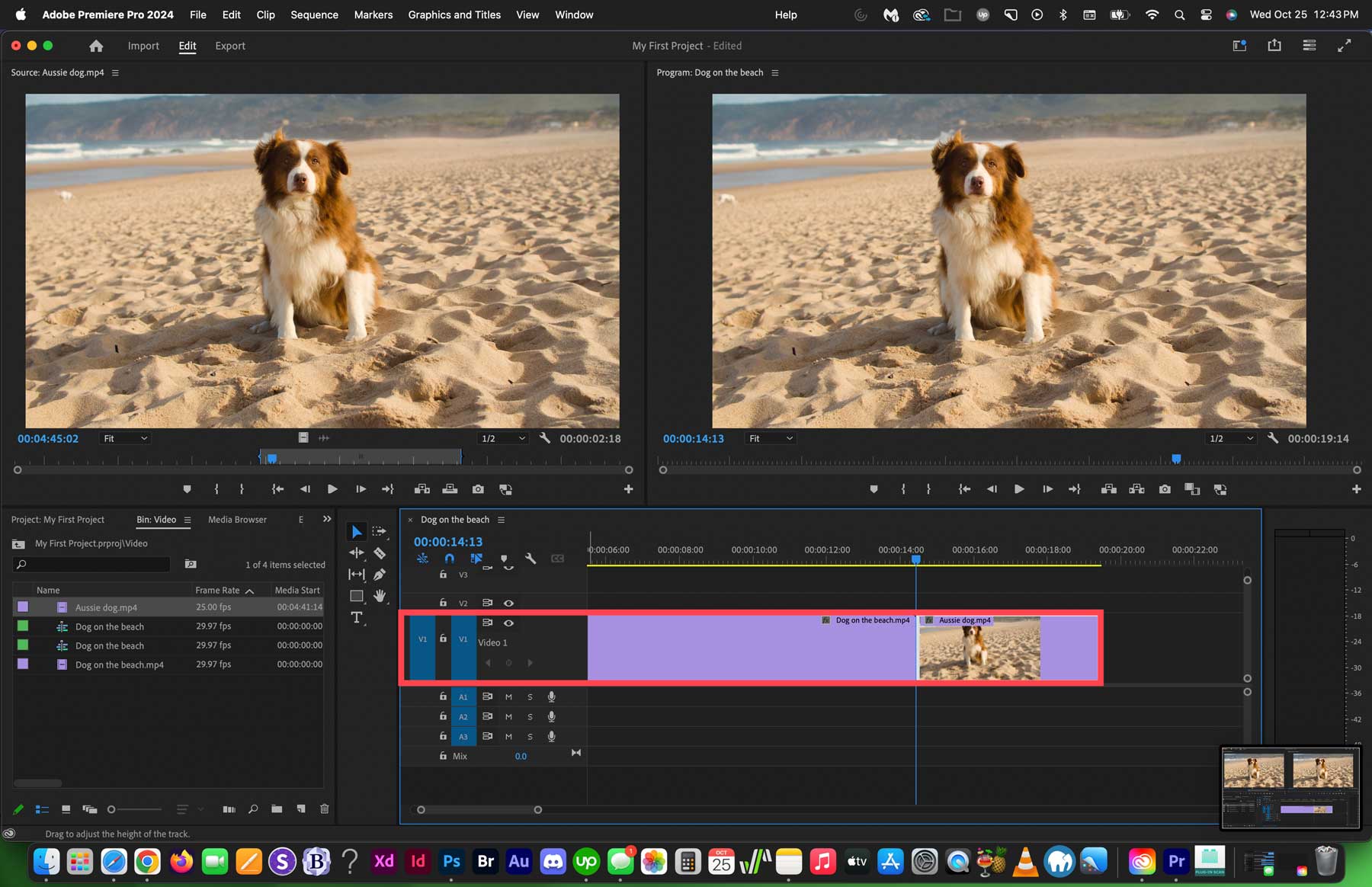This screenshot has width=1372, height=887.
Task: Select the Aussie dog.mp4 clip in the bin
Action: 106,607
